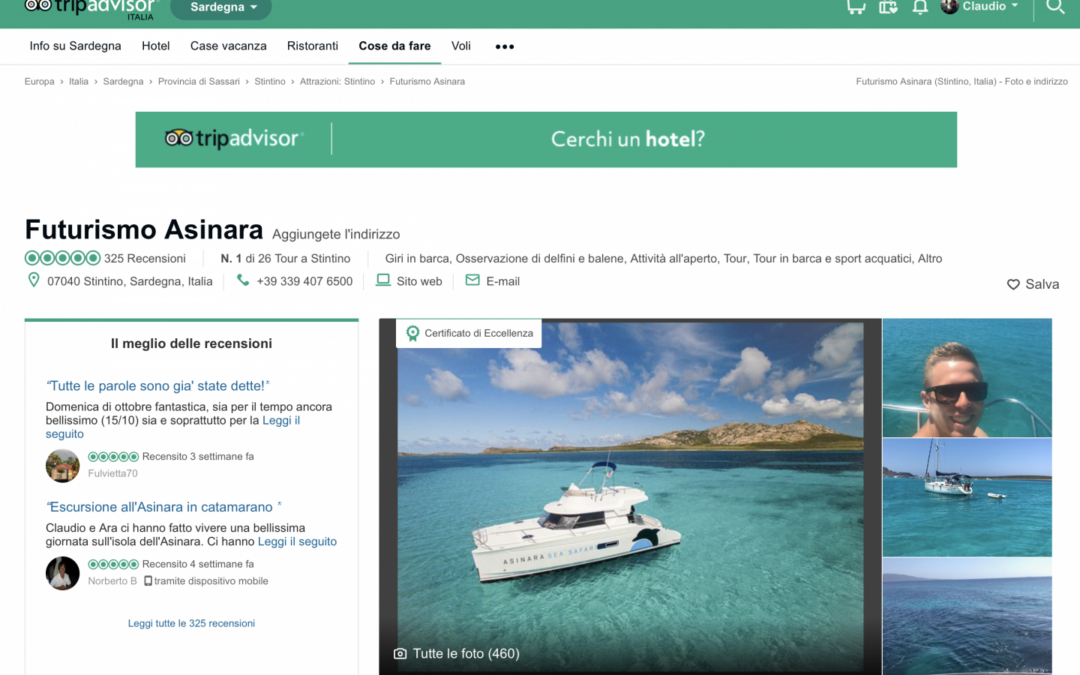Open Attrazioni: Stintino breadcrumb
Screen dimensions: 1080x675
pyautogui.click(x=338, y=81)
